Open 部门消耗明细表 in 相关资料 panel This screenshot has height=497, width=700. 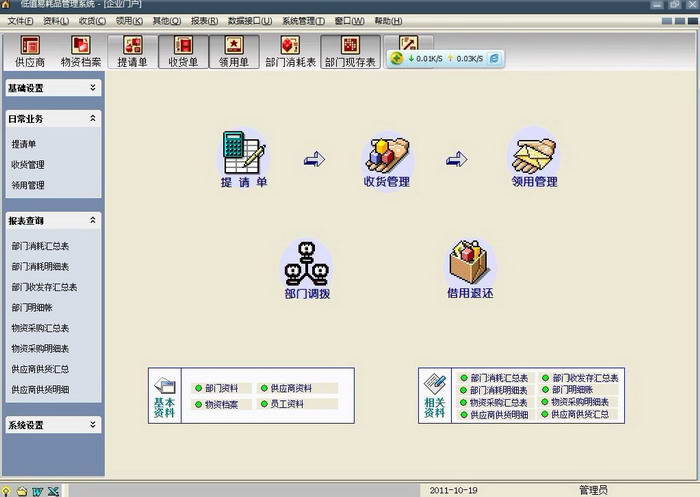(x=499, y=390)
